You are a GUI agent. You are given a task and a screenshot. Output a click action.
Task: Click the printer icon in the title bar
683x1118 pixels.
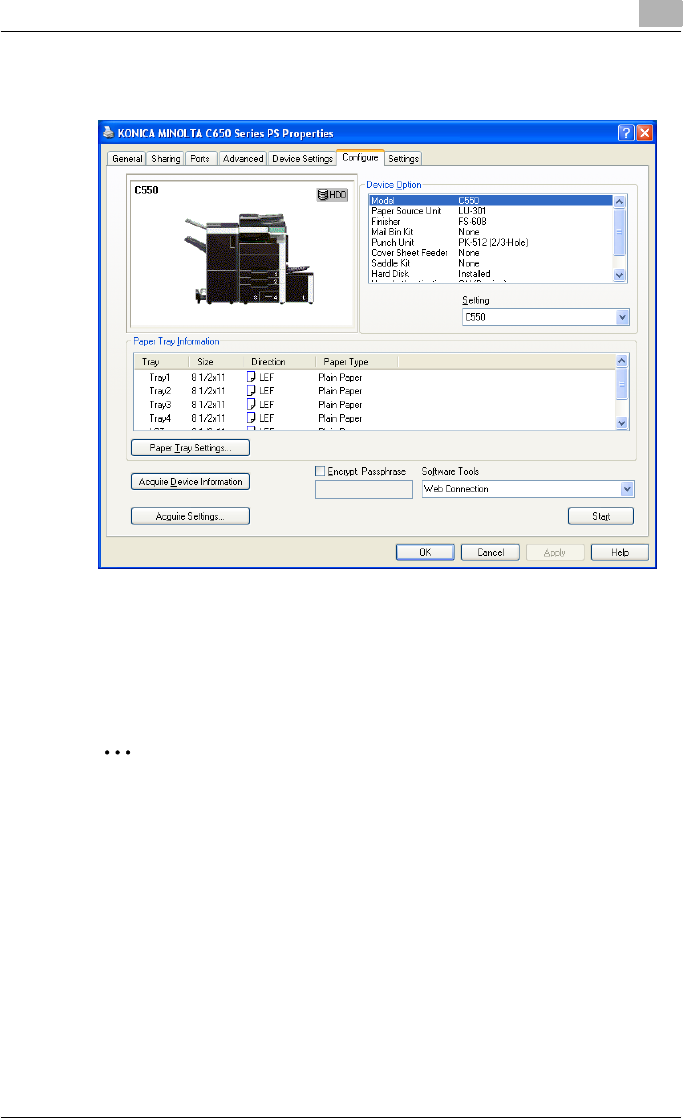click(108, 133)
